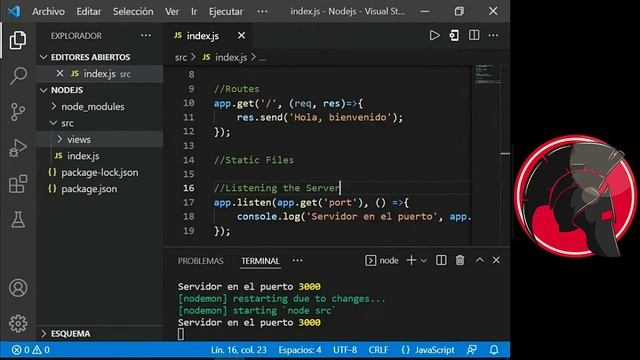Open errors and warnings count in status bar
The width and height of the screenshot is (640, 360).
pyautogui.click(x=31, y=350)
